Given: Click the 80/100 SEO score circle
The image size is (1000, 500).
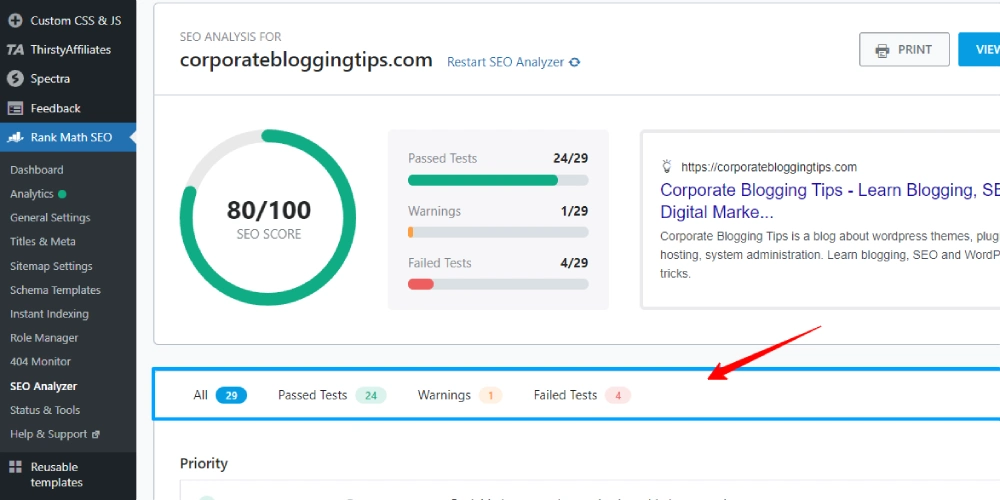Looking at the screenshot, I should click(268, 218).
